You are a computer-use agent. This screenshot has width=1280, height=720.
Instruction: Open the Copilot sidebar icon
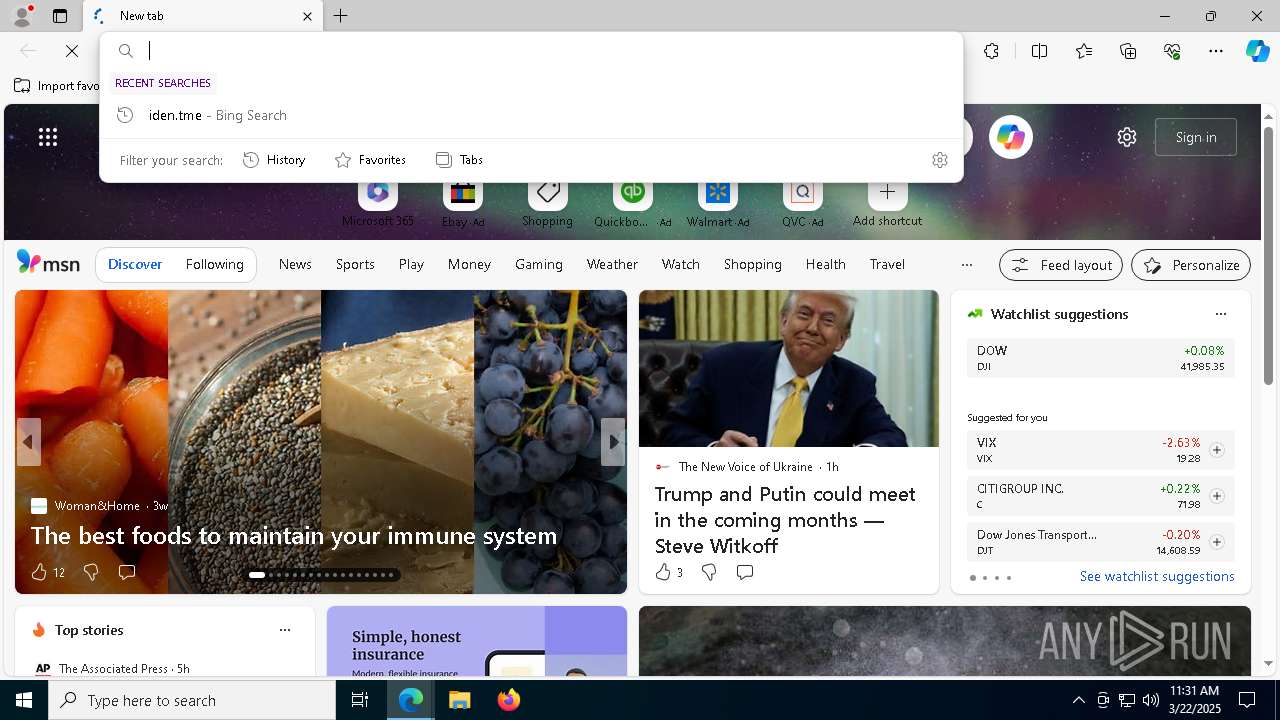[x=1257, y=51]
